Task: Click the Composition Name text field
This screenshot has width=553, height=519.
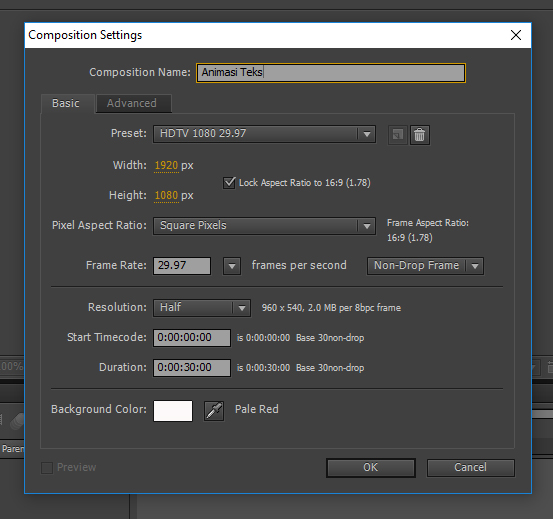Action: [x=331, y=73]
